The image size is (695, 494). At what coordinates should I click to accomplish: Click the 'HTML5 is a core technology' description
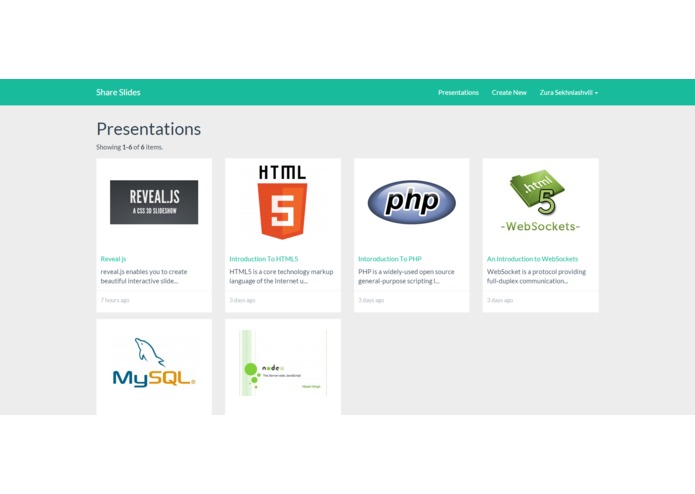(281, 276)
